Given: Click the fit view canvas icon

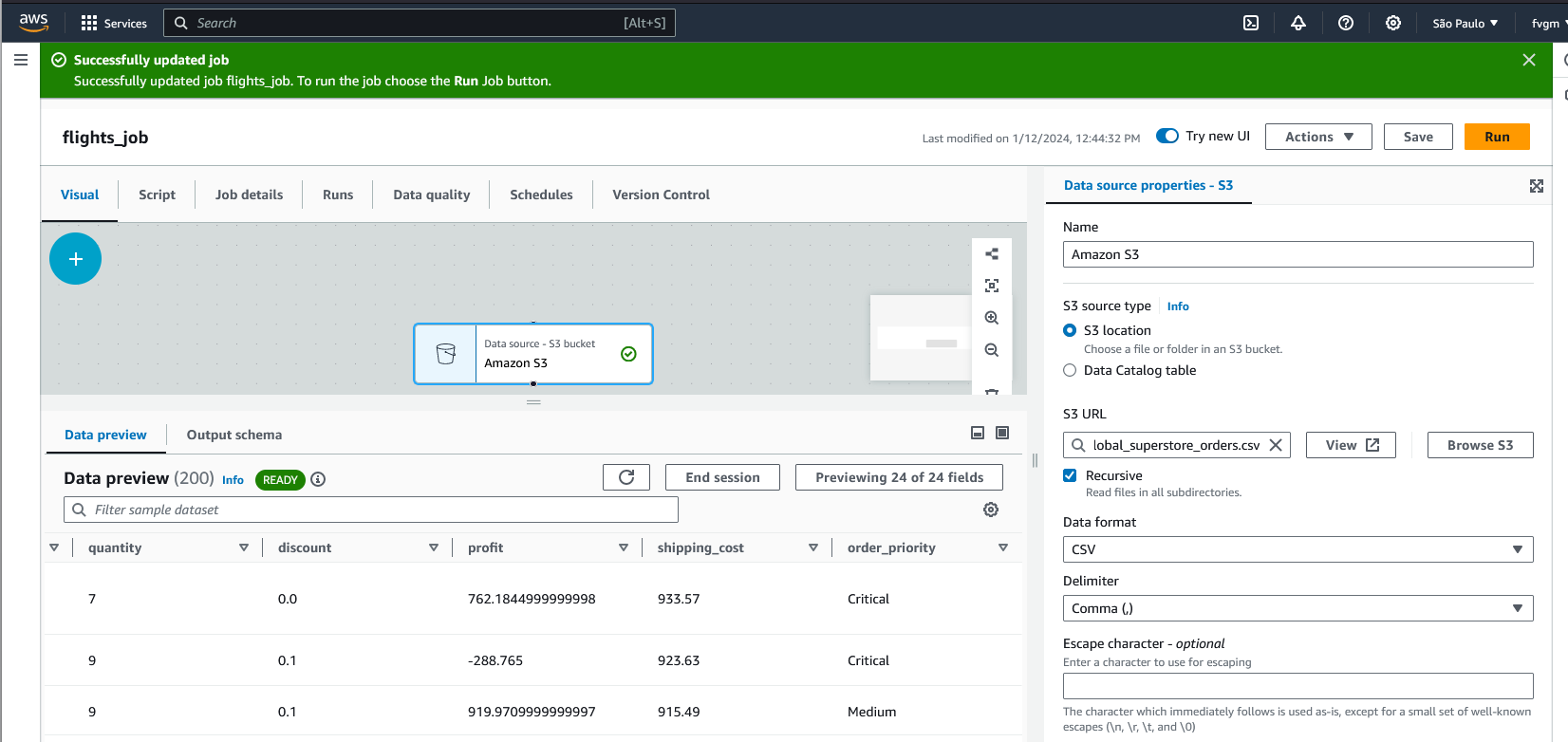Looking at the screenshot, I should coord(991,286).
